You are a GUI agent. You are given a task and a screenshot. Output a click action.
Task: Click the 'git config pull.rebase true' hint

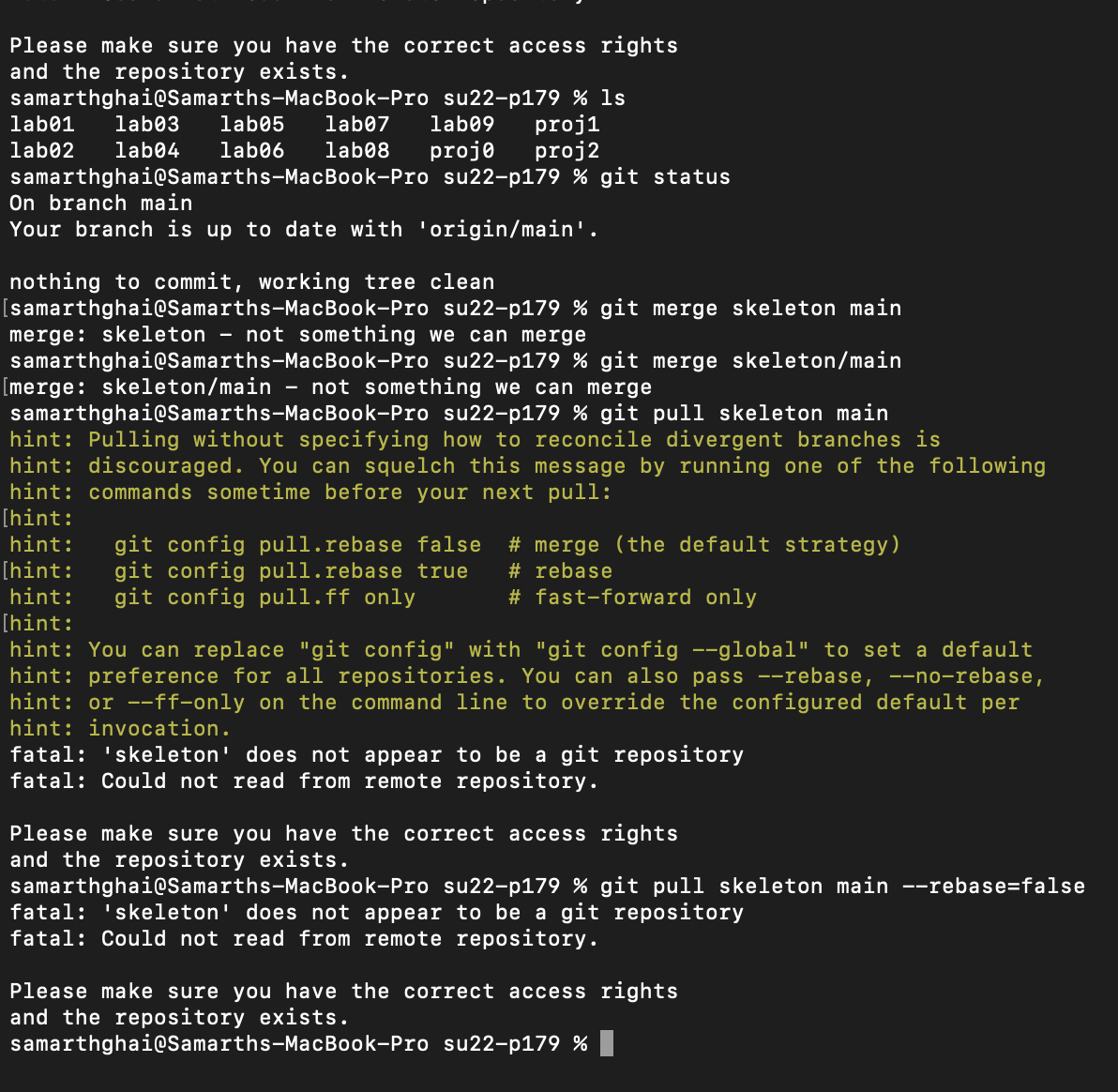[291, 570]
